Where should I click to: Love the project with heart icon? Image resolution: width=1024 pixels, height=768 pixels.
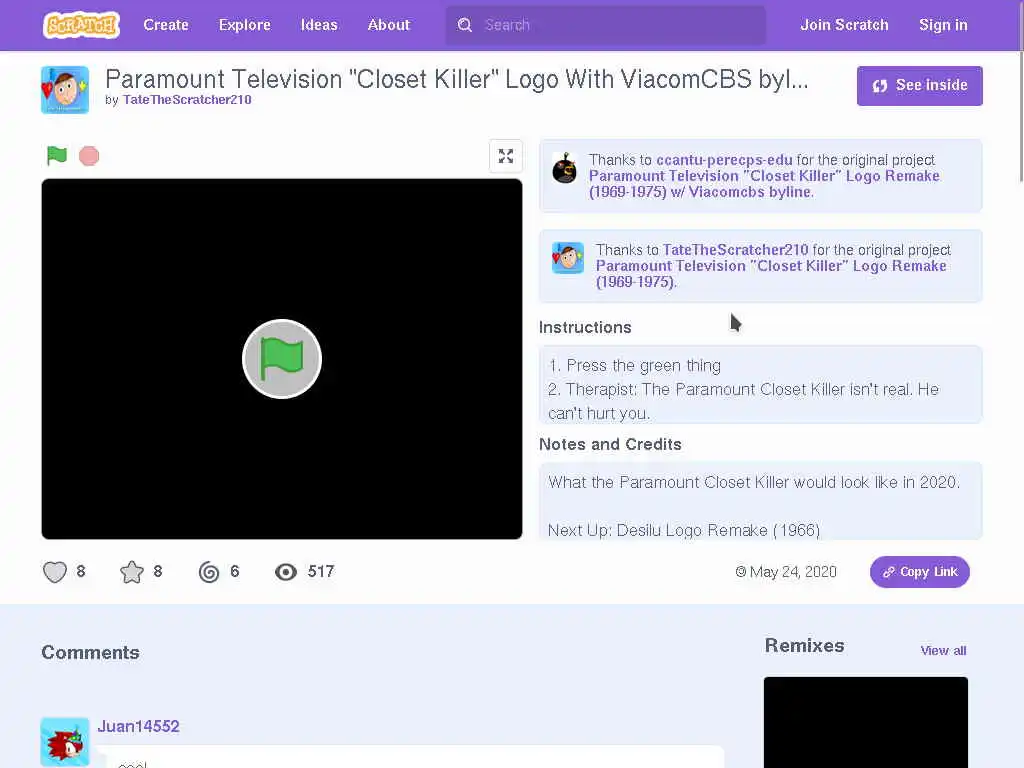55,572
